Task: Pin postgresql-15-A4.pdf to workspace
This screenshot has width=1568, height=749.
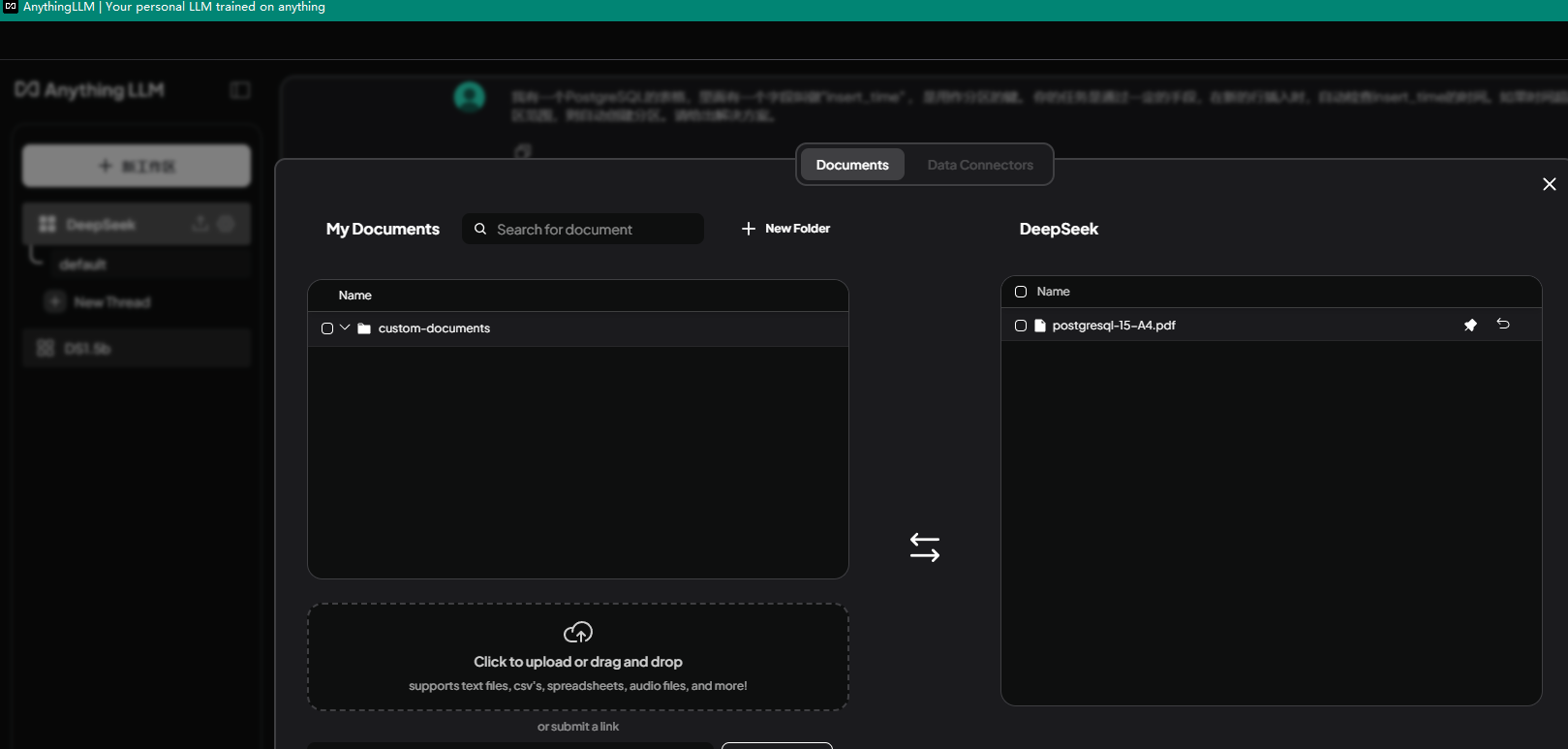Action: point(1470,326)
